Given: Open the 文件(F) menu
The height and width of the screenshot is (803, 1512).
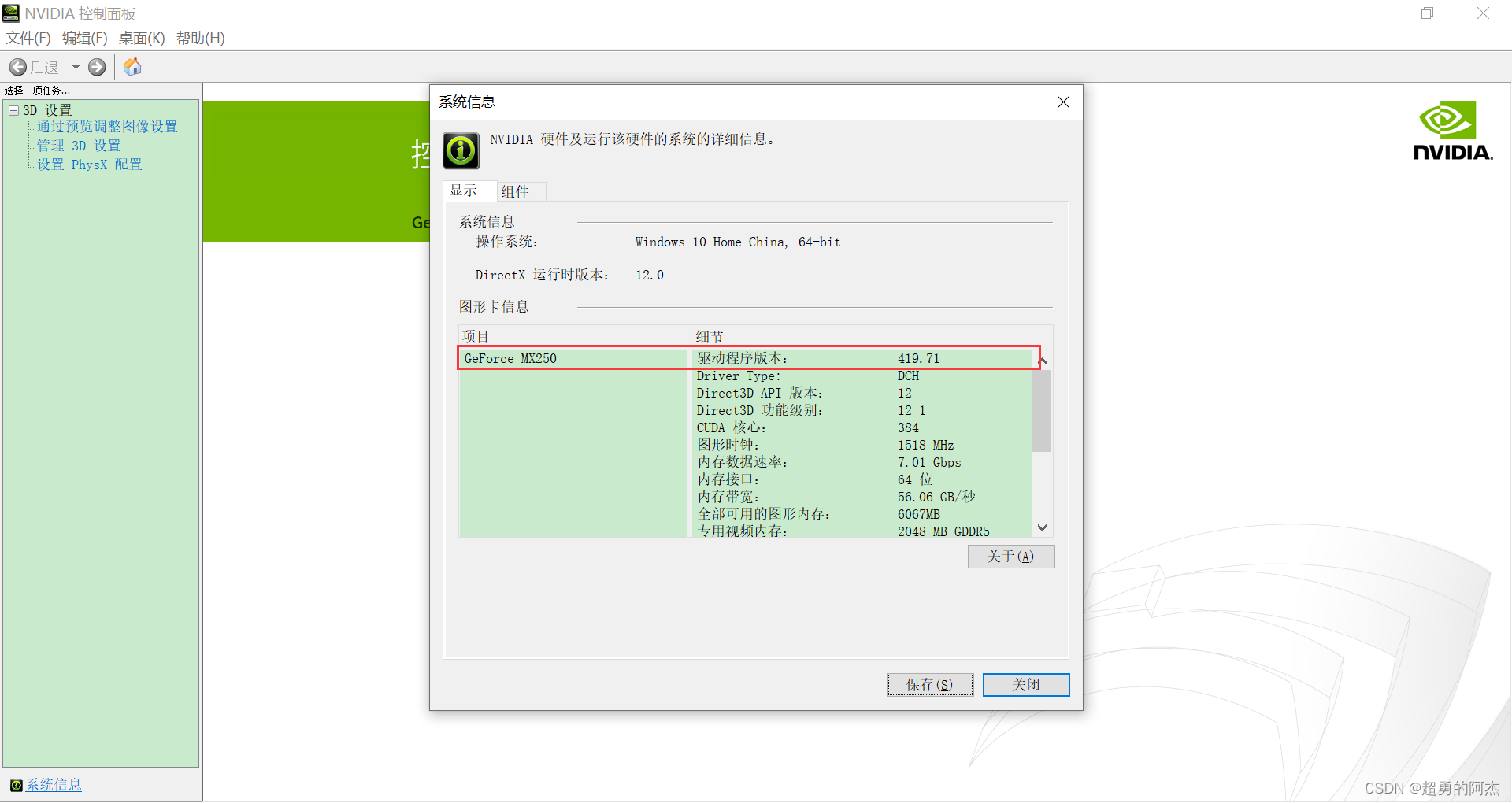Looking at the screenshot, I should pos(28,39).
